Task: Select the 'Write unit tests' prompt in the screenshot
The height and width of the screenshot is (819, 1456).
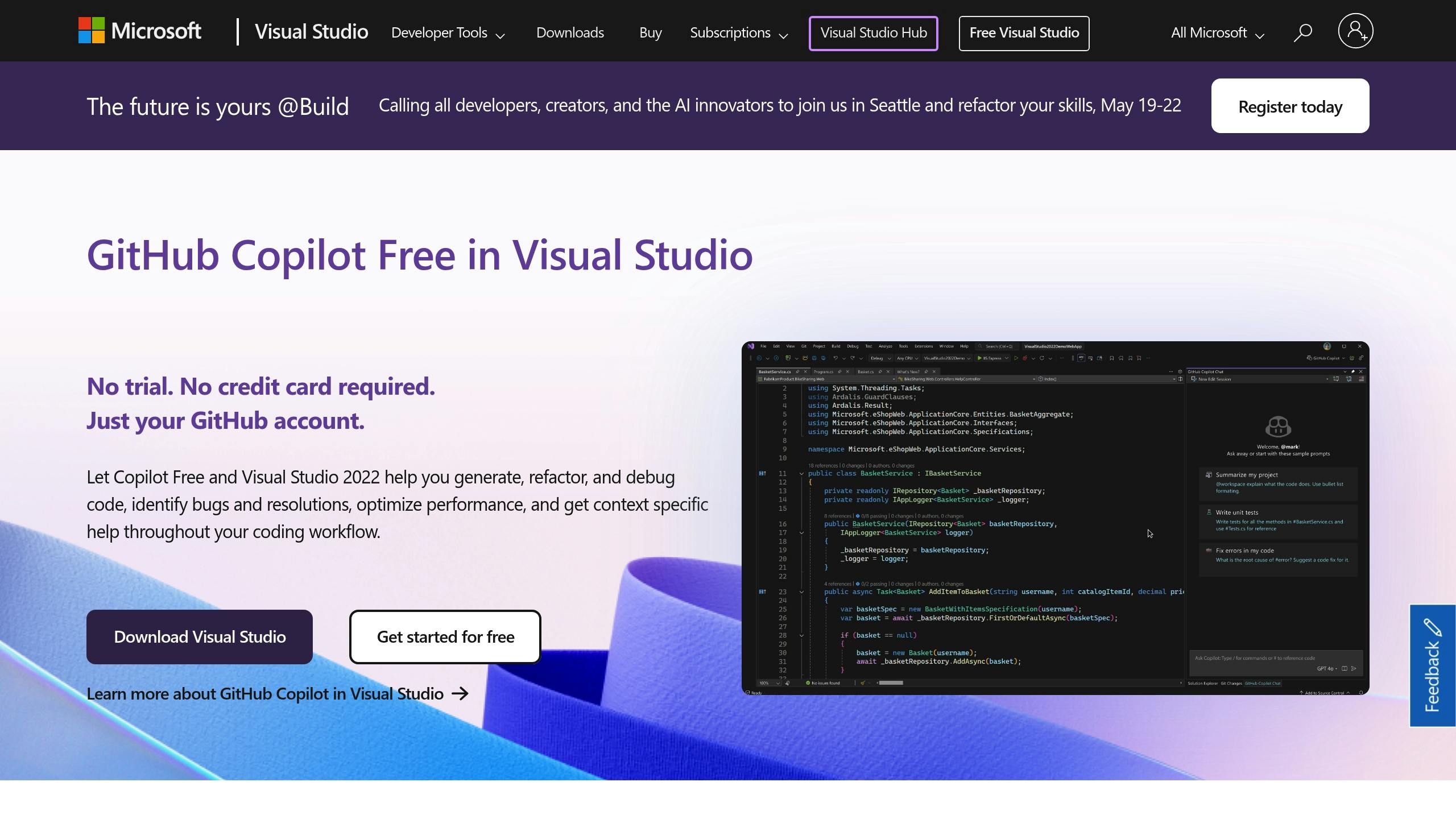Action: [x=1278, y=520]
